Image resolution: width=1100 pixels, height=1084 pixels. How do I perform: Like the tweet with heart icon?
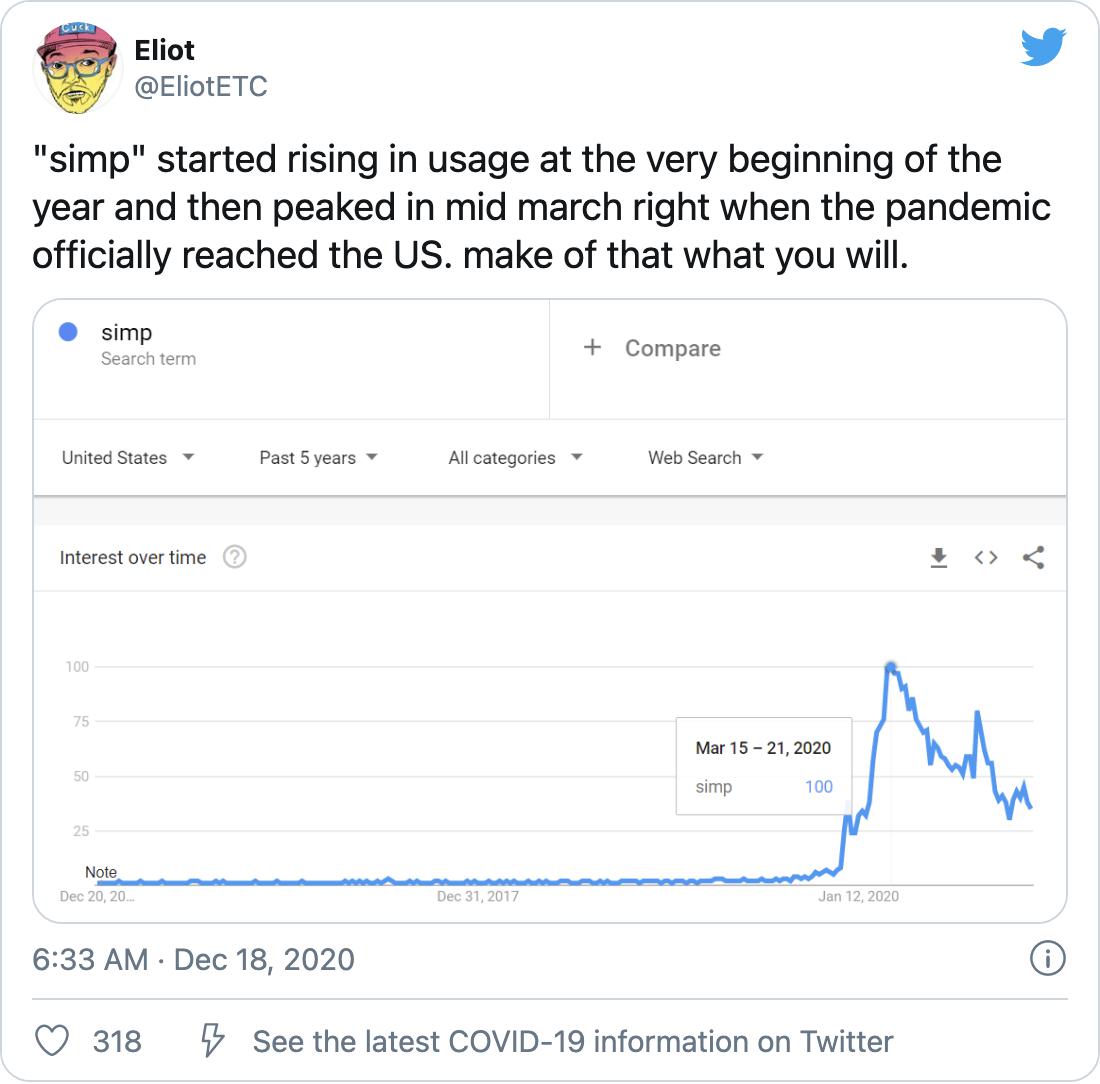tap(51, 1041)
